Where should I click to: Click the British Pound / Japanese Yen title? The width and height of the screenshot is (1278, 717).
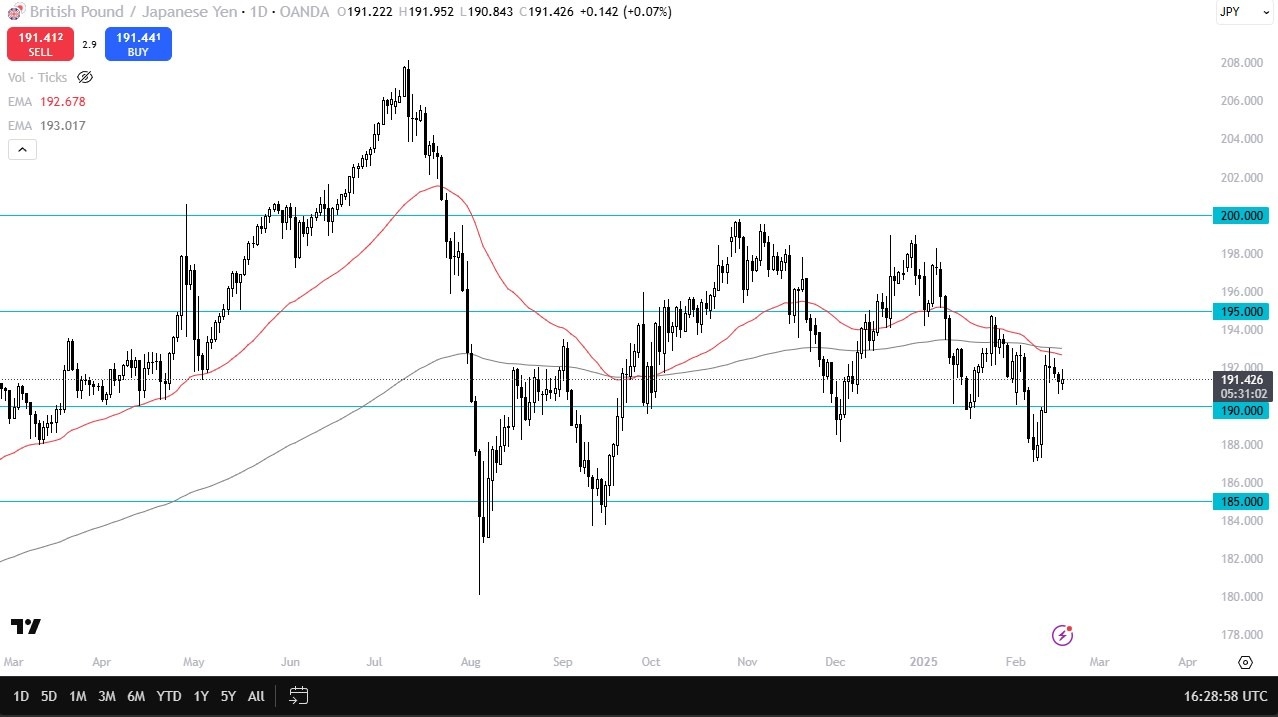point(133,12)
